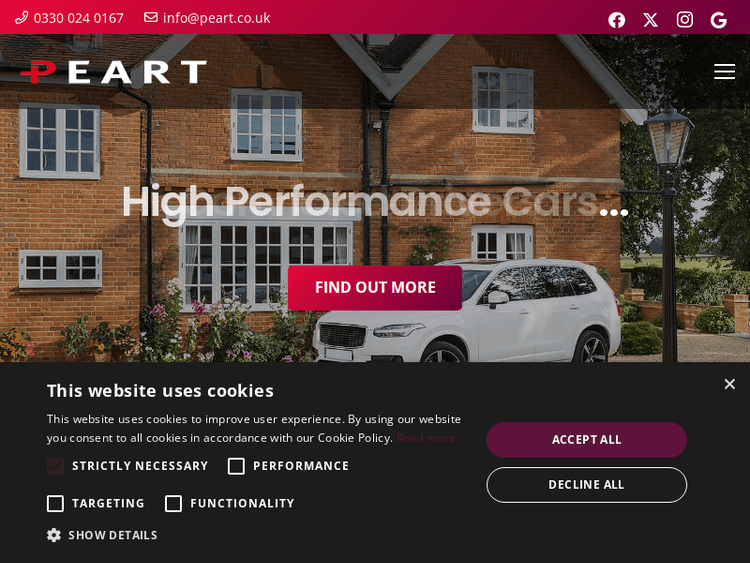Enable the Functionality cookies checkbox
This screenshot has height=563, width=750.
(173, 503)
